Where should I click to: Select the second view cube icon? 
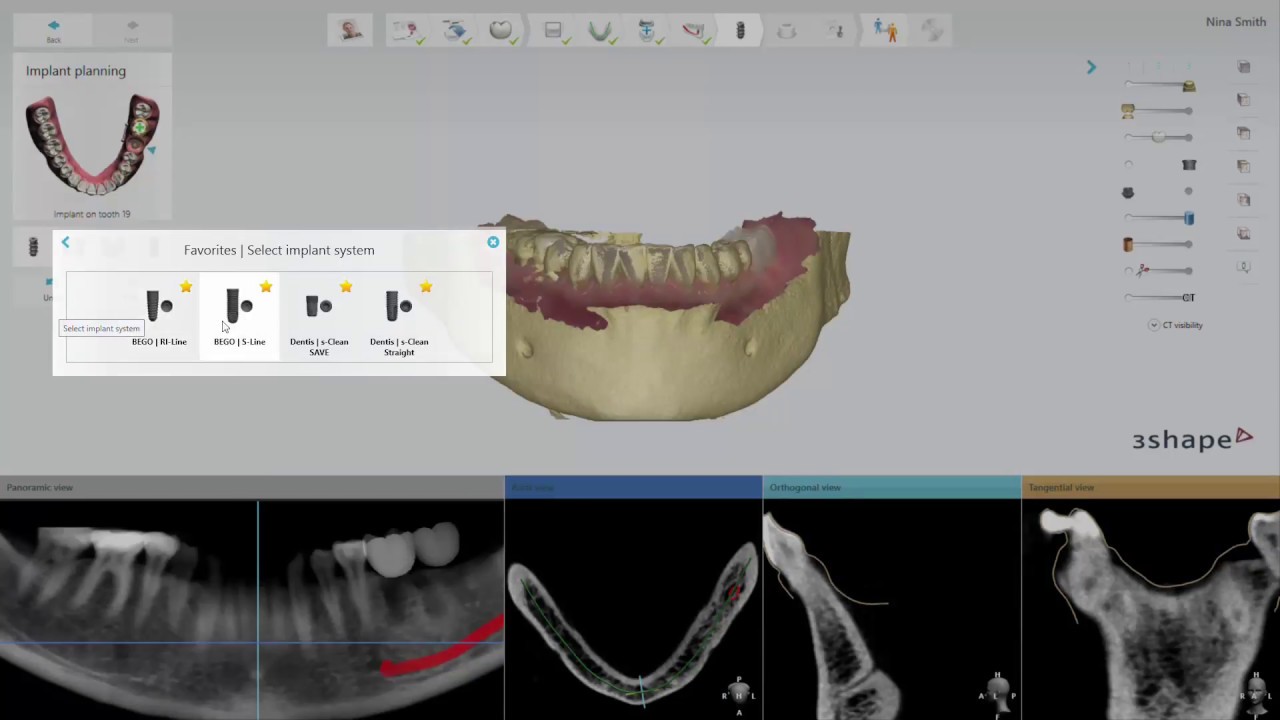1244,100
